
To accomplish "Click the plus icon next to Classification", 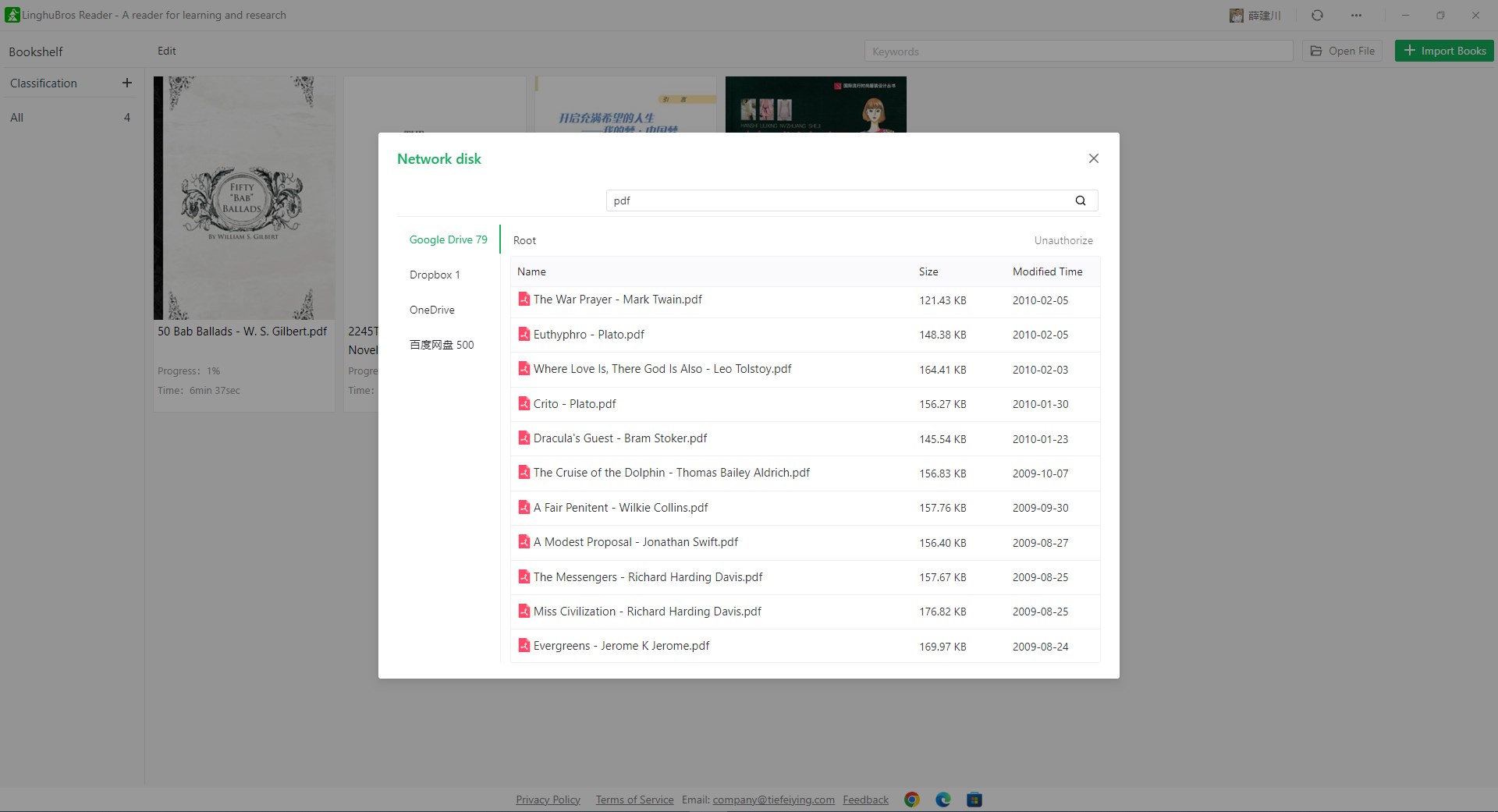I will tap(127, 83).
